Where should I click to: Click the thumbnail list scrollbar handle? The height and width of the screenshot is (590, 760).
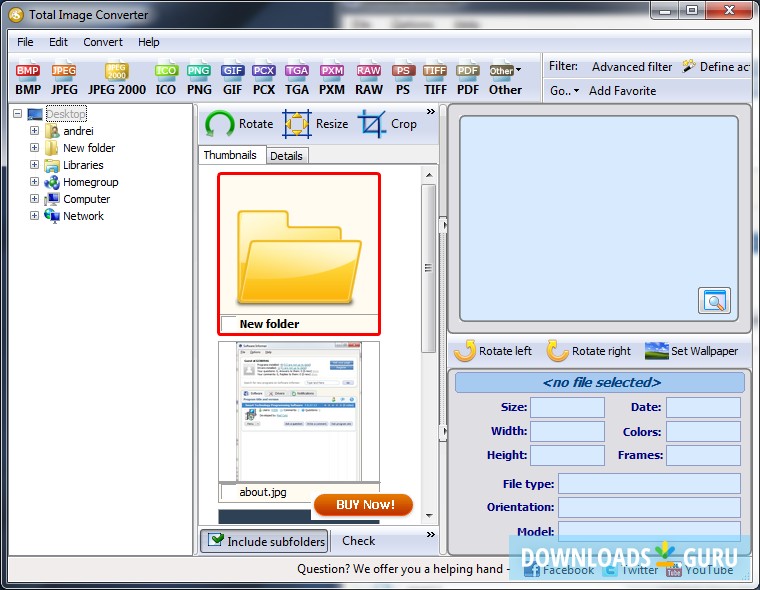428,268
